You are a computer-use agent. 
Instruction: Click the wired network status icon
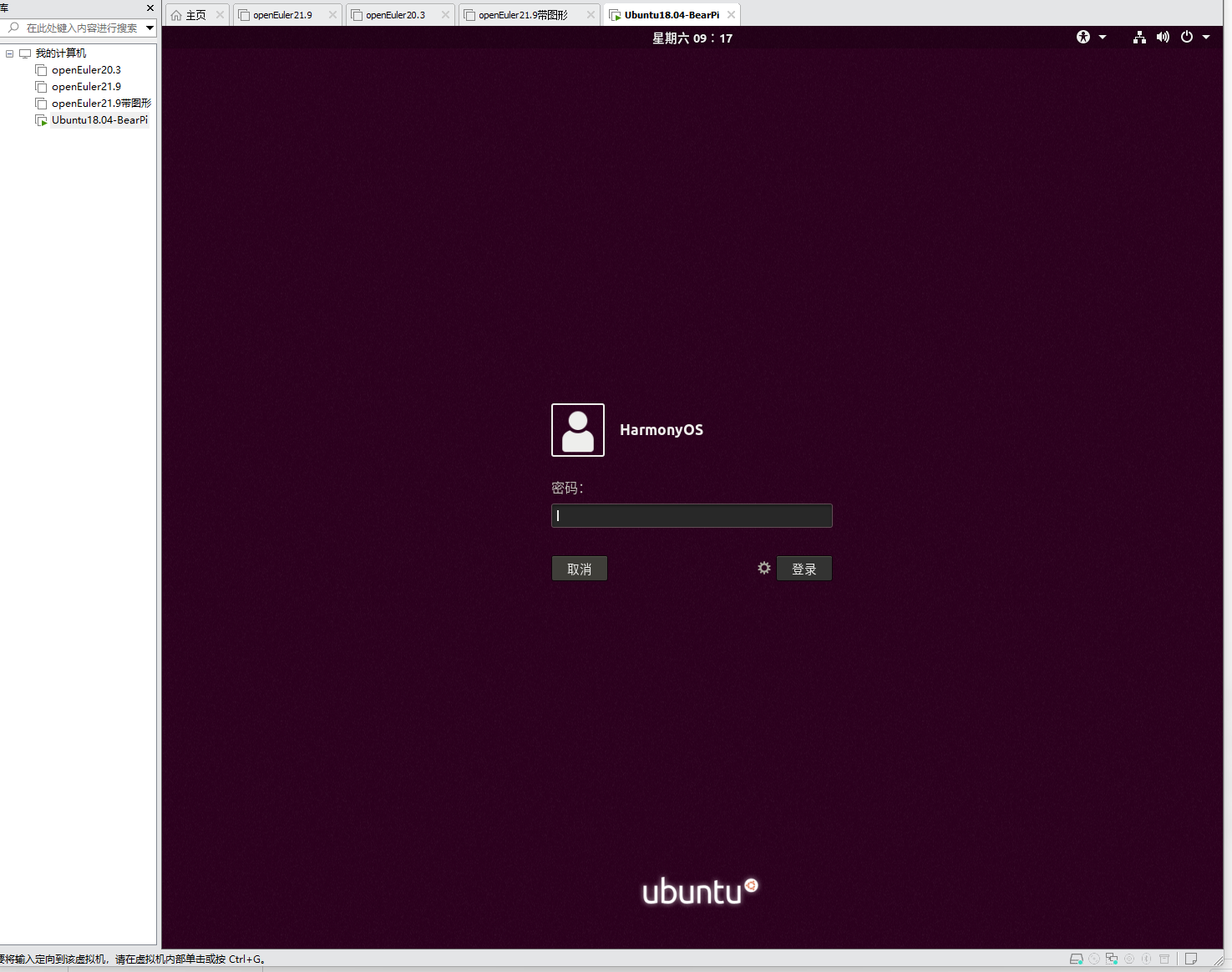pos(1139,37)
